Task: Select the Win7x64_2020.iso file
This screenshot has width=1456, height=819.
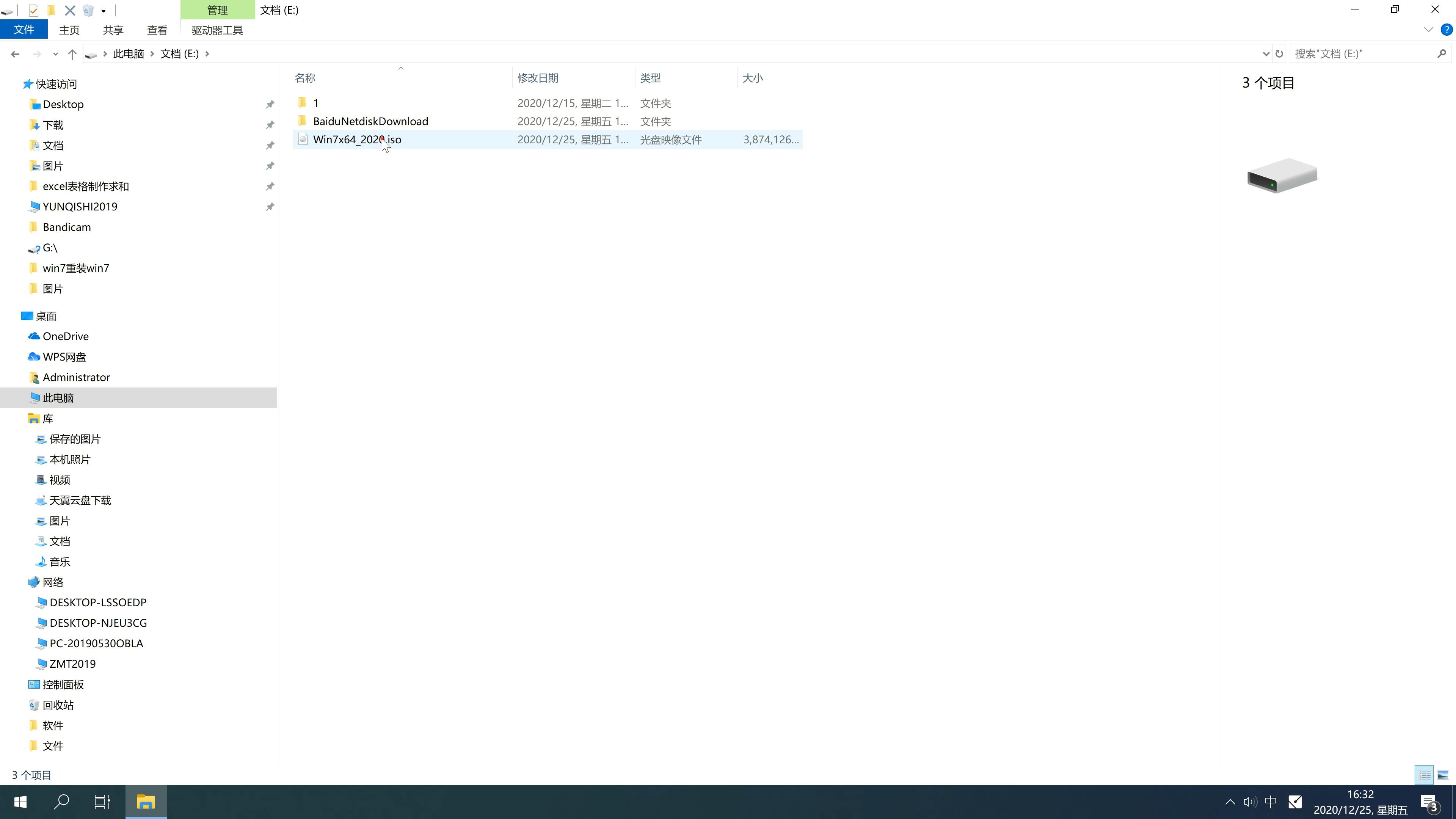Action: [x=357, y=139]
